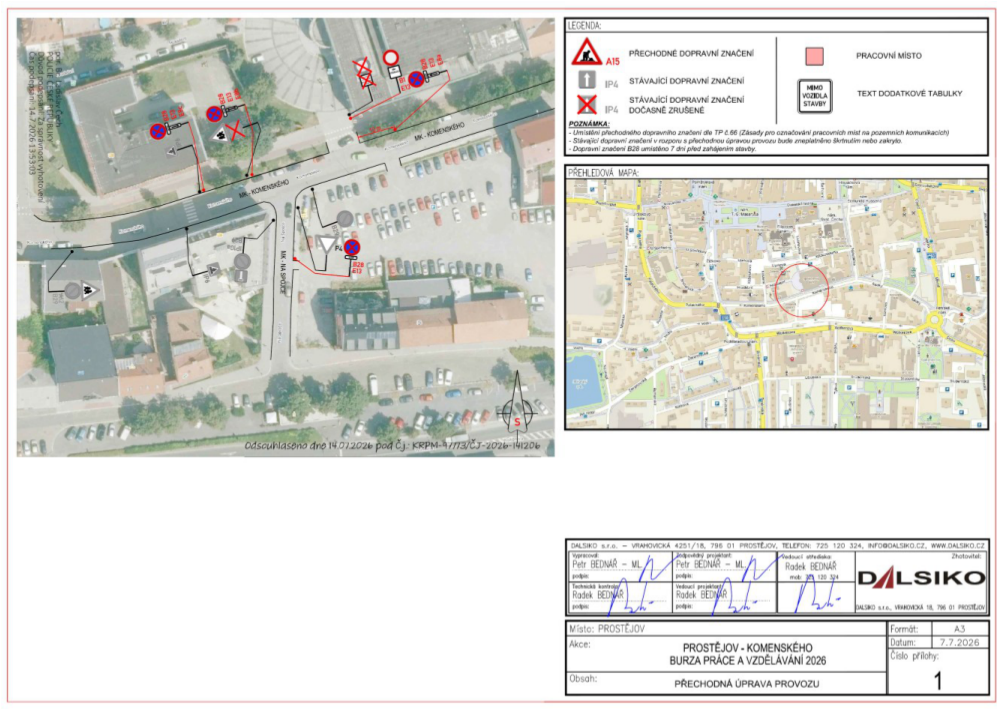
Task: Click the Odsouhlaseno dne 14.07.2026 approval note
Action: pyautogui.click(x=393, y=445)
